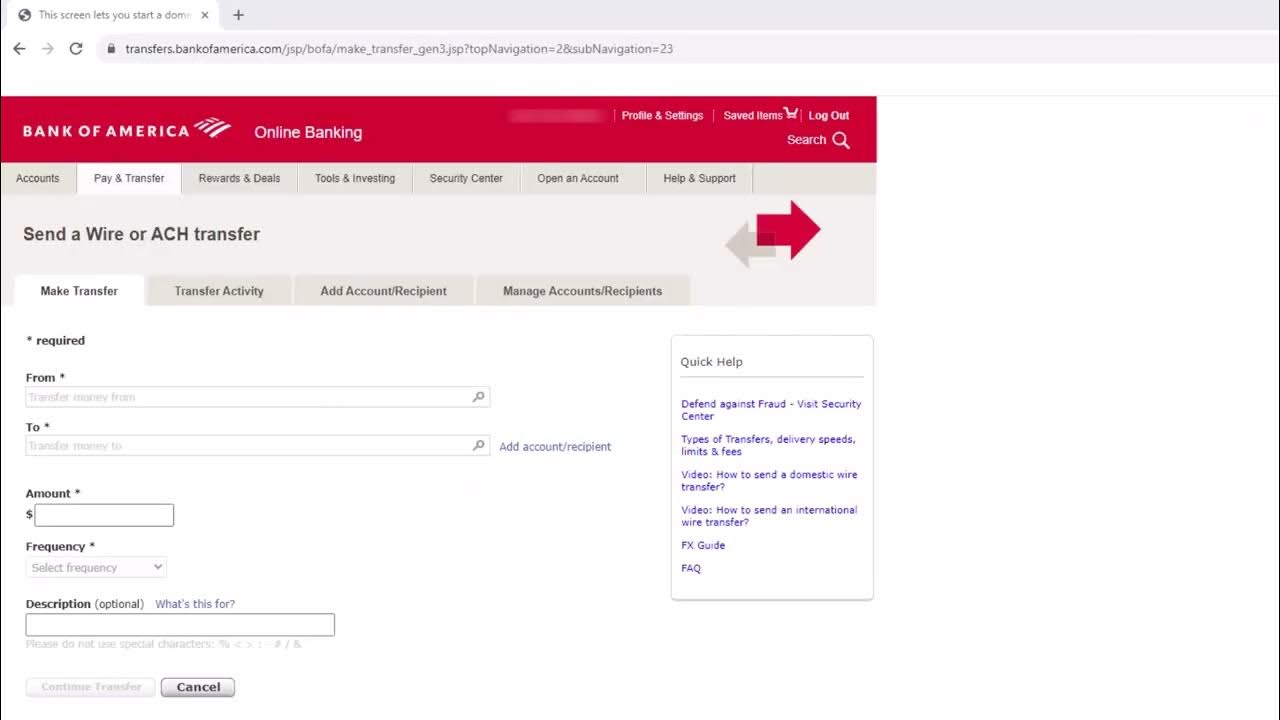Image resolution: width=1280 pixels, height=720 pixels.
Task: Open the international wire transfer video link
Action: click(769, 516)
